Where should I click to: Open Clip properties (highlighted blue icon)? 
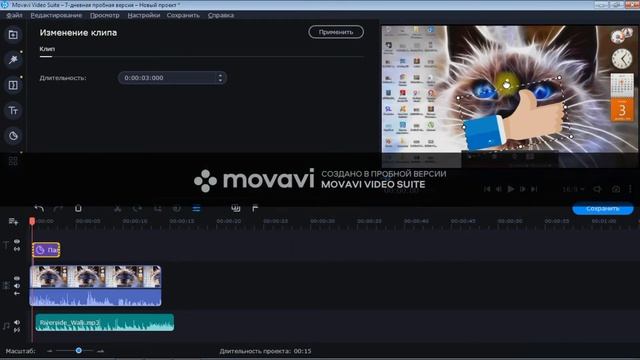[x=196, y=209]
